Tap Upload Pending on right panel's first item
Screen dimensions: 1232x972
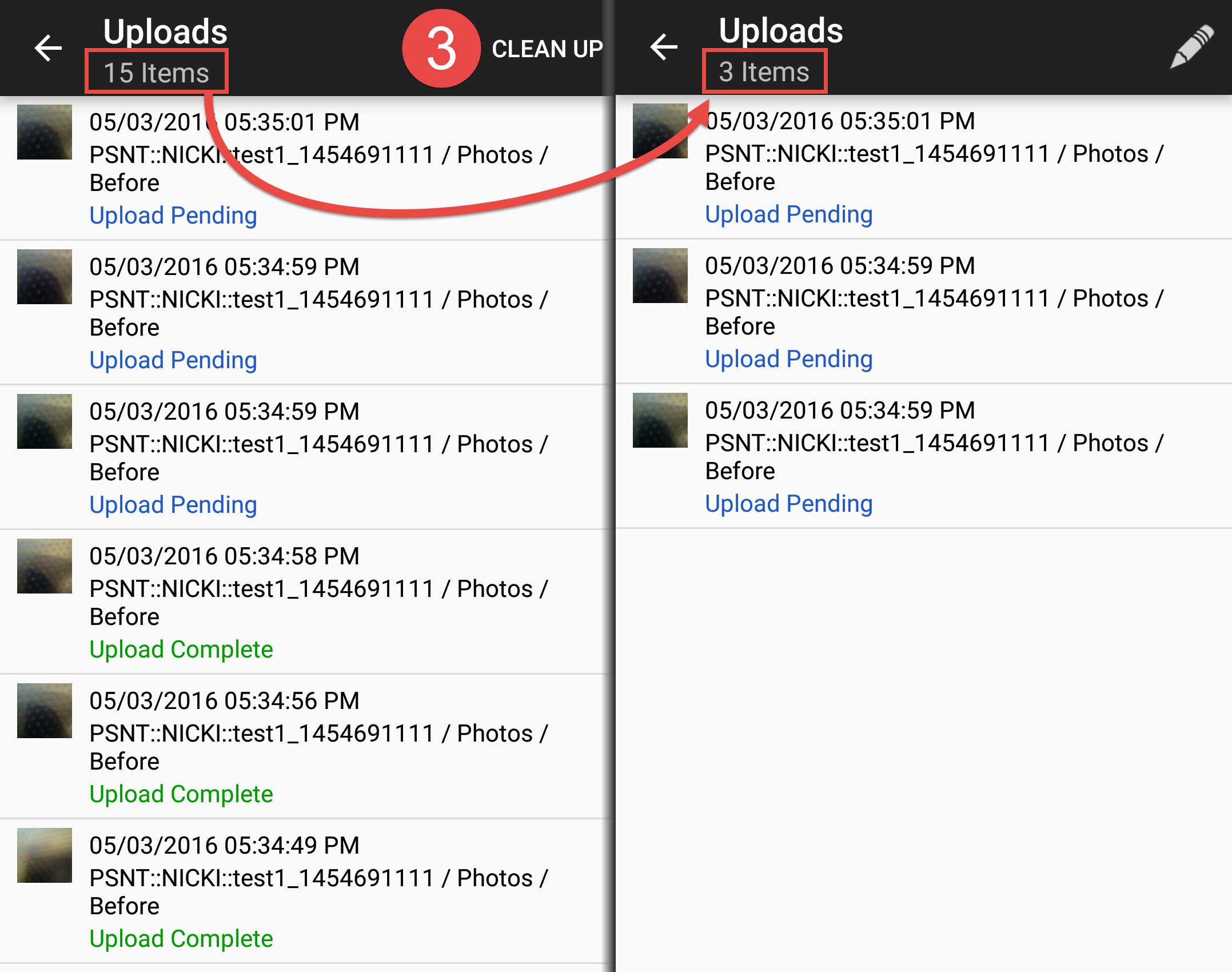pos(788,214)
